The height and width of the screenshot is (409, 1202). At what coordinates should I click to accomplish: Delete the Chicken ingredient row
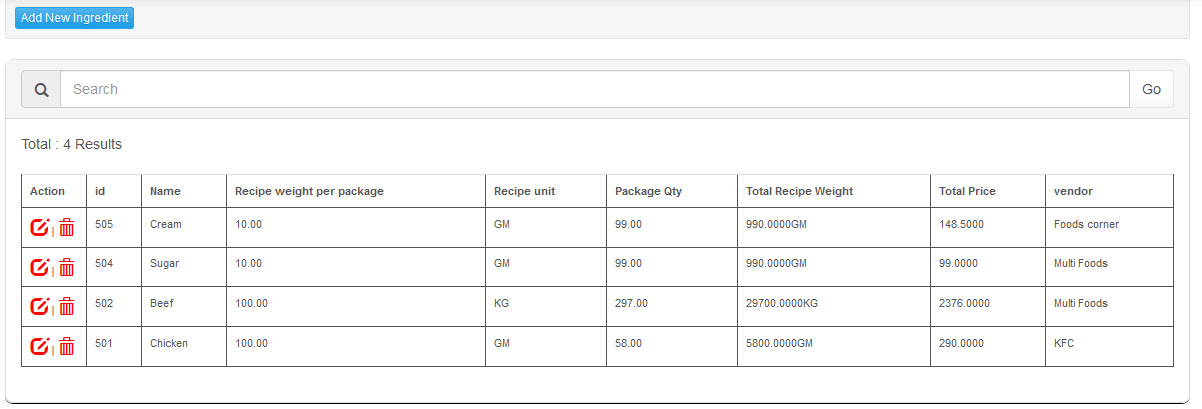67,346
